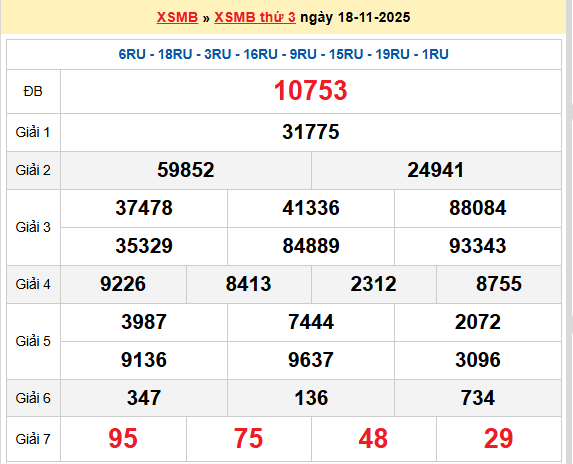Select Giải 2 number 59852
This screenshot has height=464, width=573.
186,170
